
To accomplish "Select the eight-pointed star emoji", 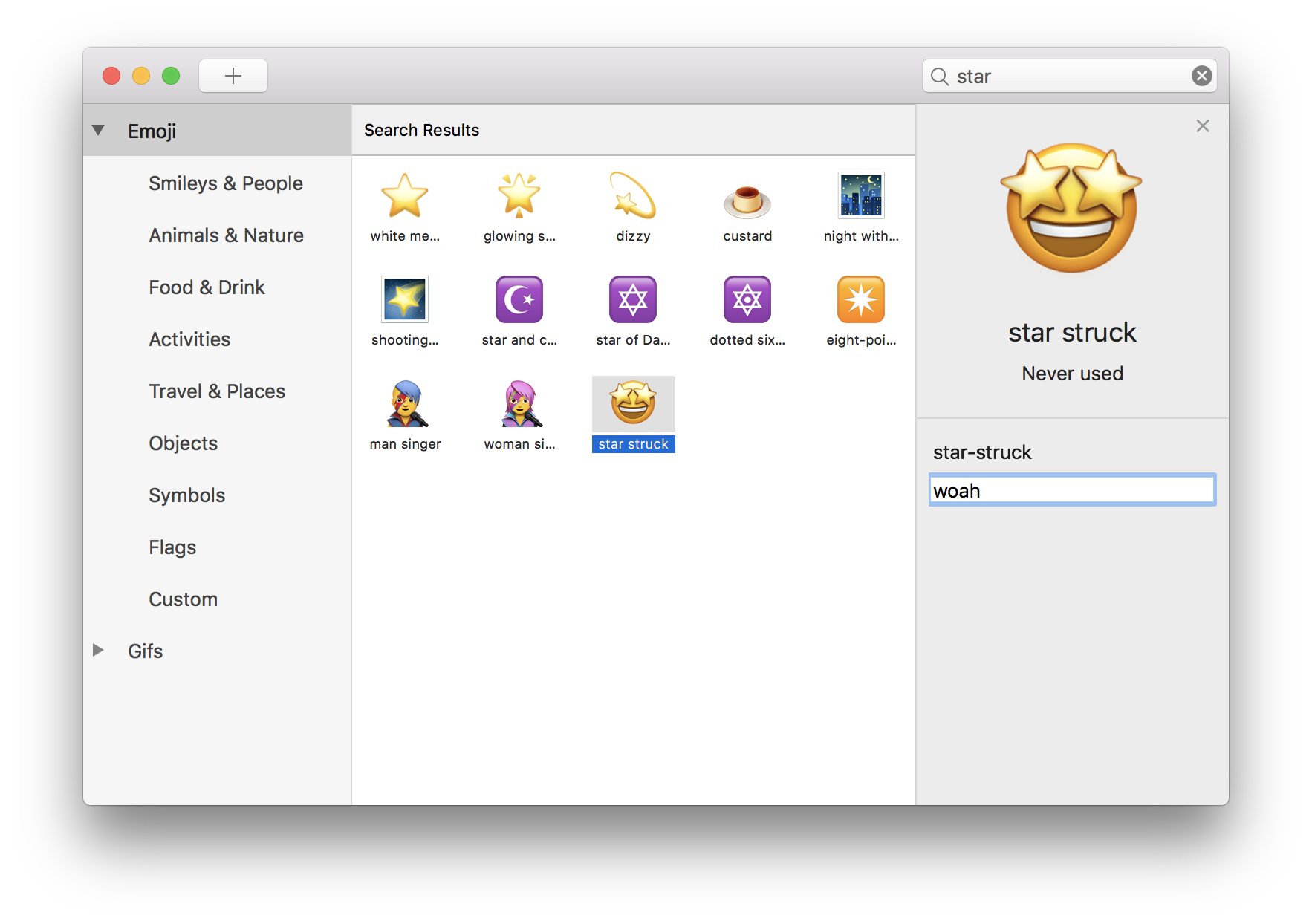I will 861,299.
